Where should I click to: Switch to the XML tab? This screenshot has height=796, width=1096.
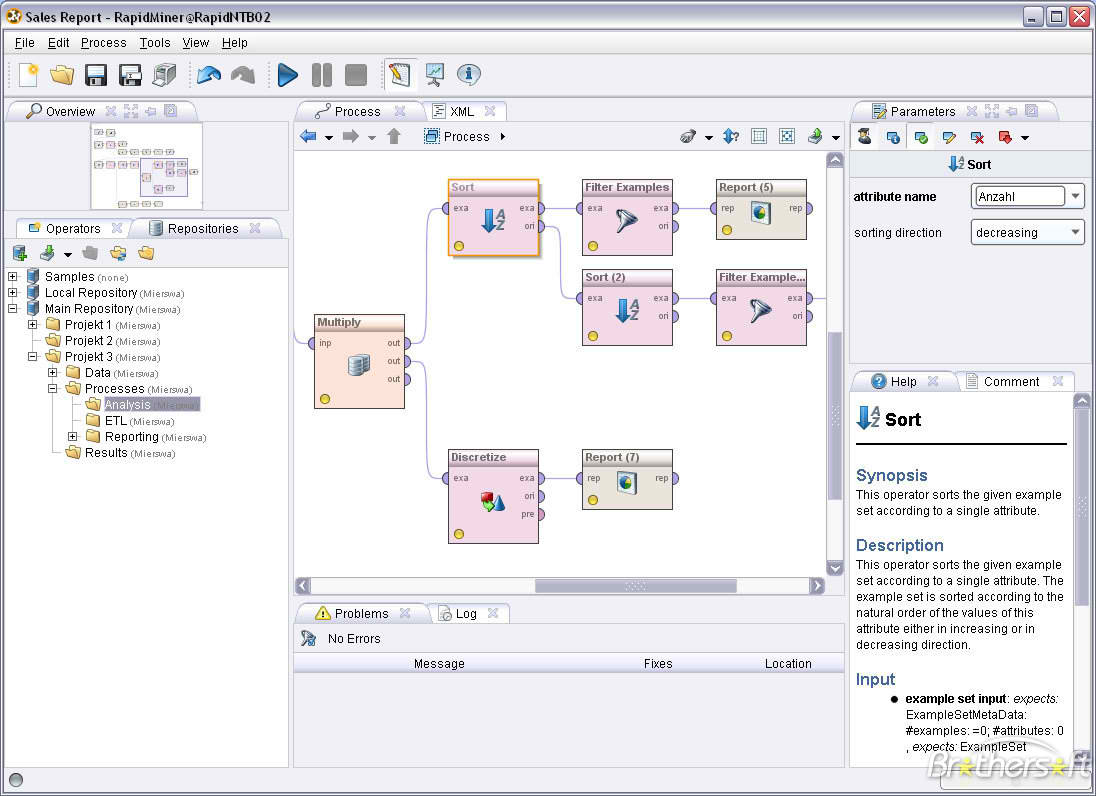[461, 111]
